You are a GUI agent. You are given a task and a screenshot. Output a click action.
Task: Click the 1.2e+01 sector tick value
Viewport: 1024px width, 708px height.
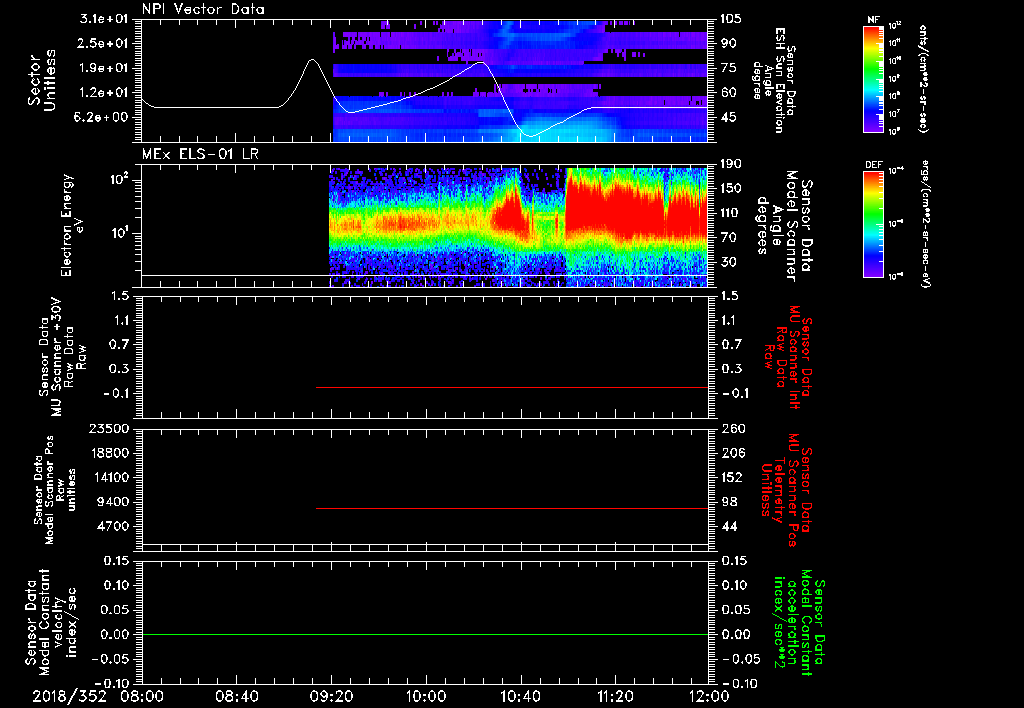[x=104, y=93]
